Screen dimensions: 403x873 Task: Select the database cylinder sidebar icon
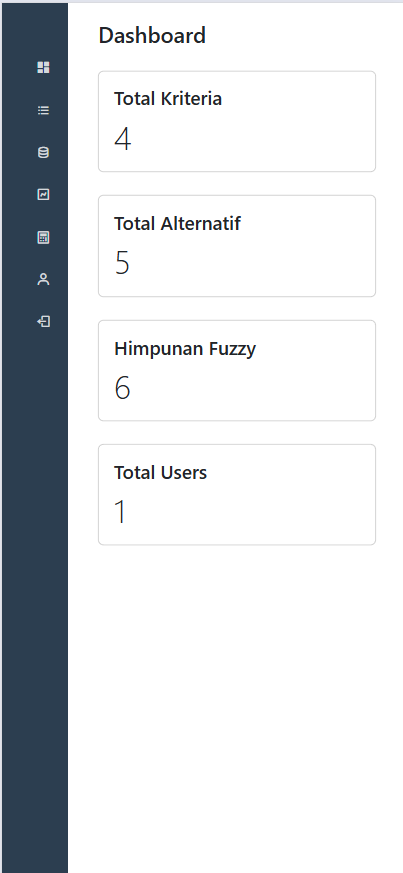coord(43,153)
